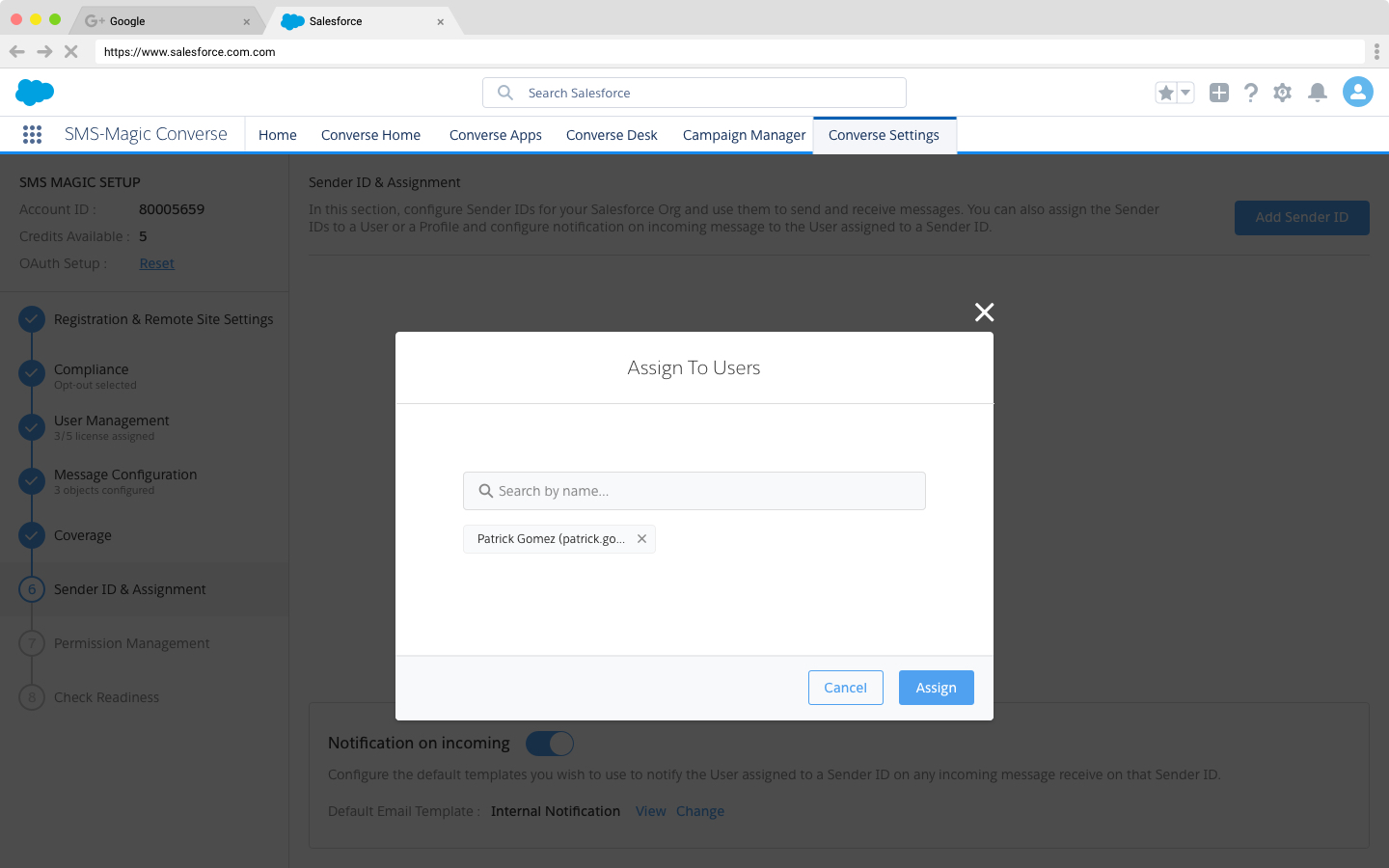Open the help question mark
This screenshot has height=868, width=1389.
tap(1251, 93)
